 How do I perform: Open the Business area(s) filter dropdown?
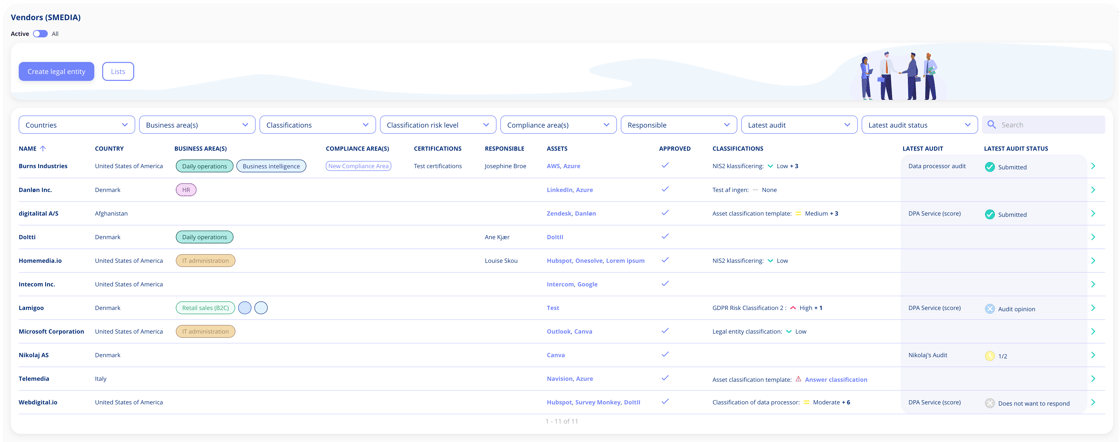coord(197,125)
